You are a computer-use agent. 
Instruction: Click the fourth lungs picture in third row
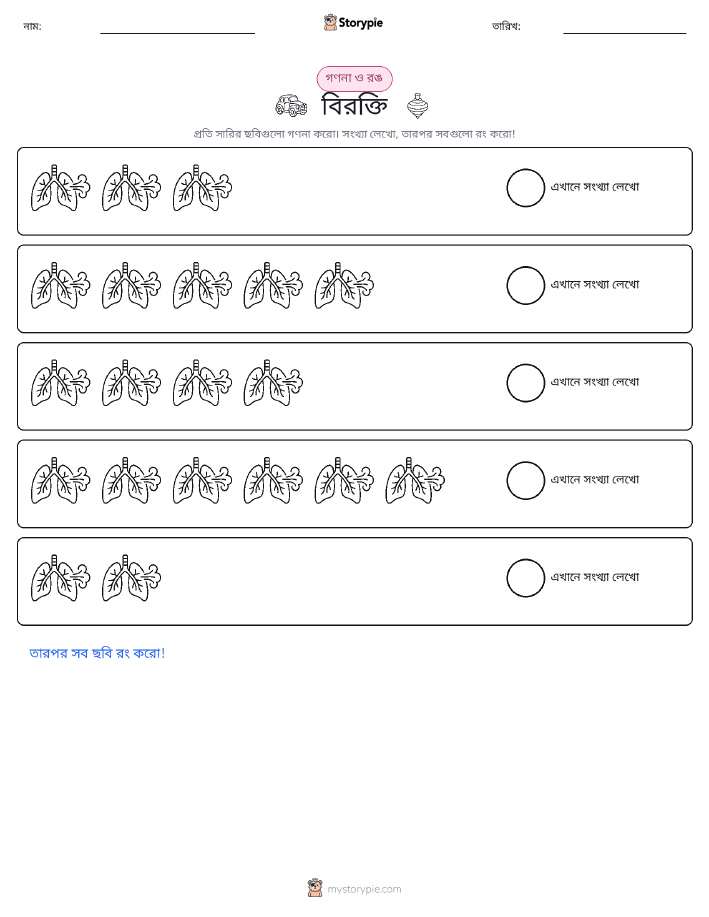273,383
